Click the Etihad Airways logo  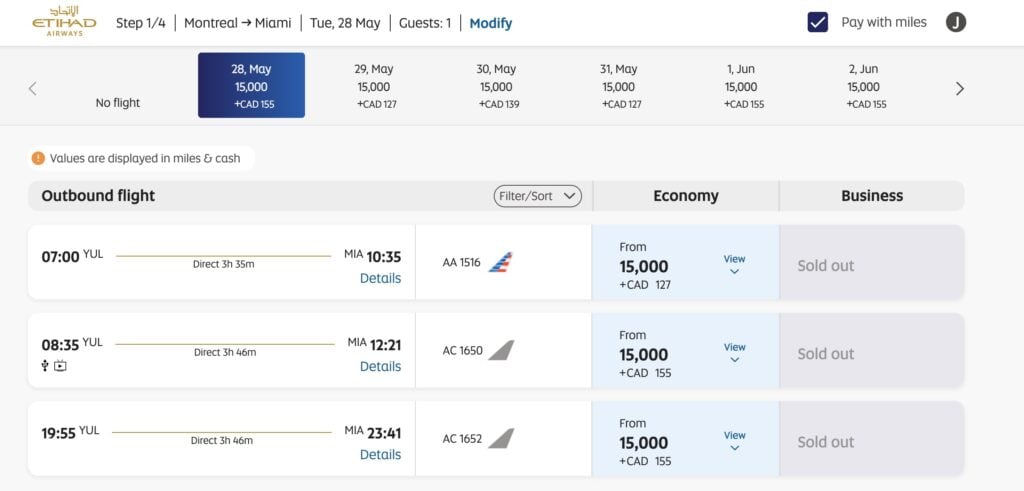(64, 22)
